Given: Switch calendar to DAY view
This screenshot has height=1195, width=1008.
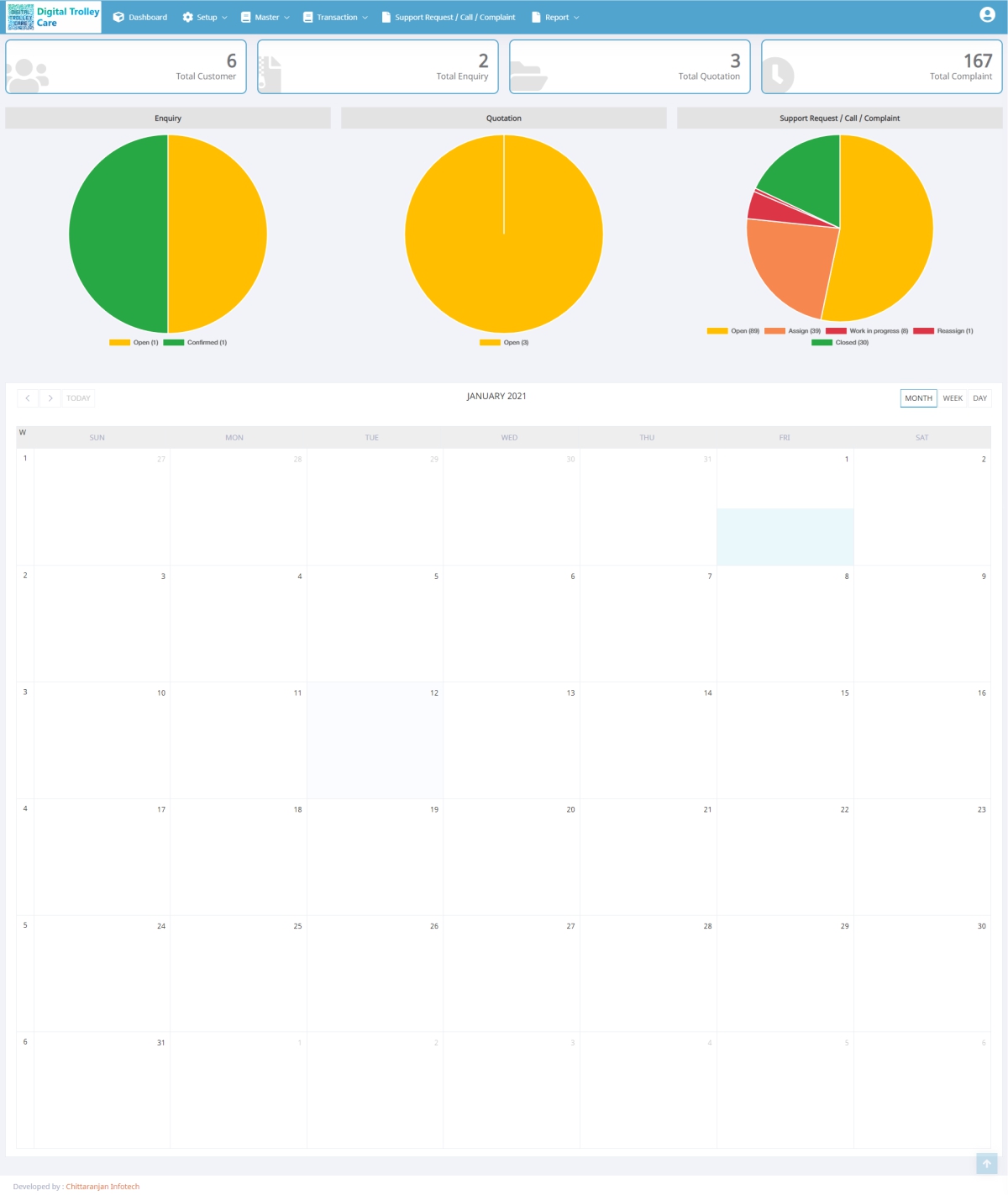Looking at the screenshot, I should pyautogui.click(x=979, y=398).
